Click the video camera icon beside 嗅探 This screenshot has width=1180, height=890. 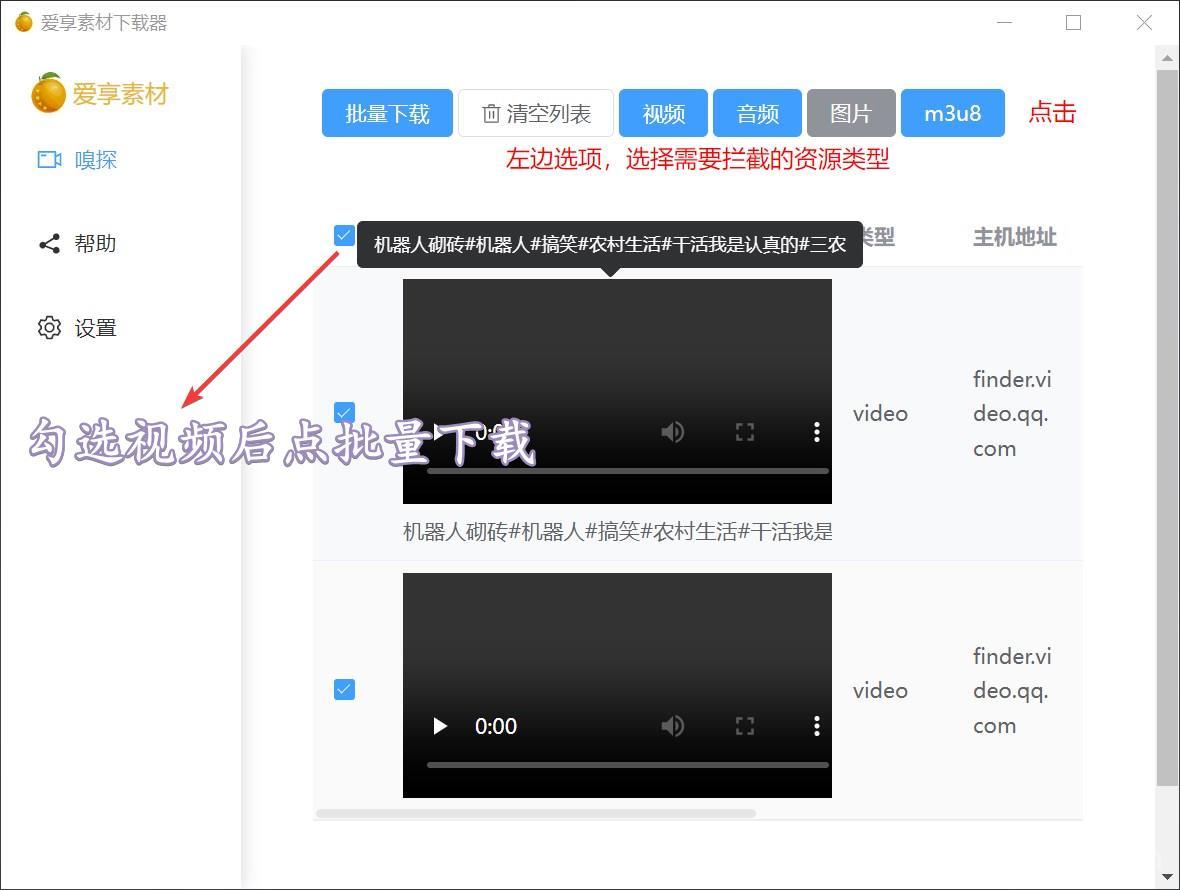tap(50, 159)
